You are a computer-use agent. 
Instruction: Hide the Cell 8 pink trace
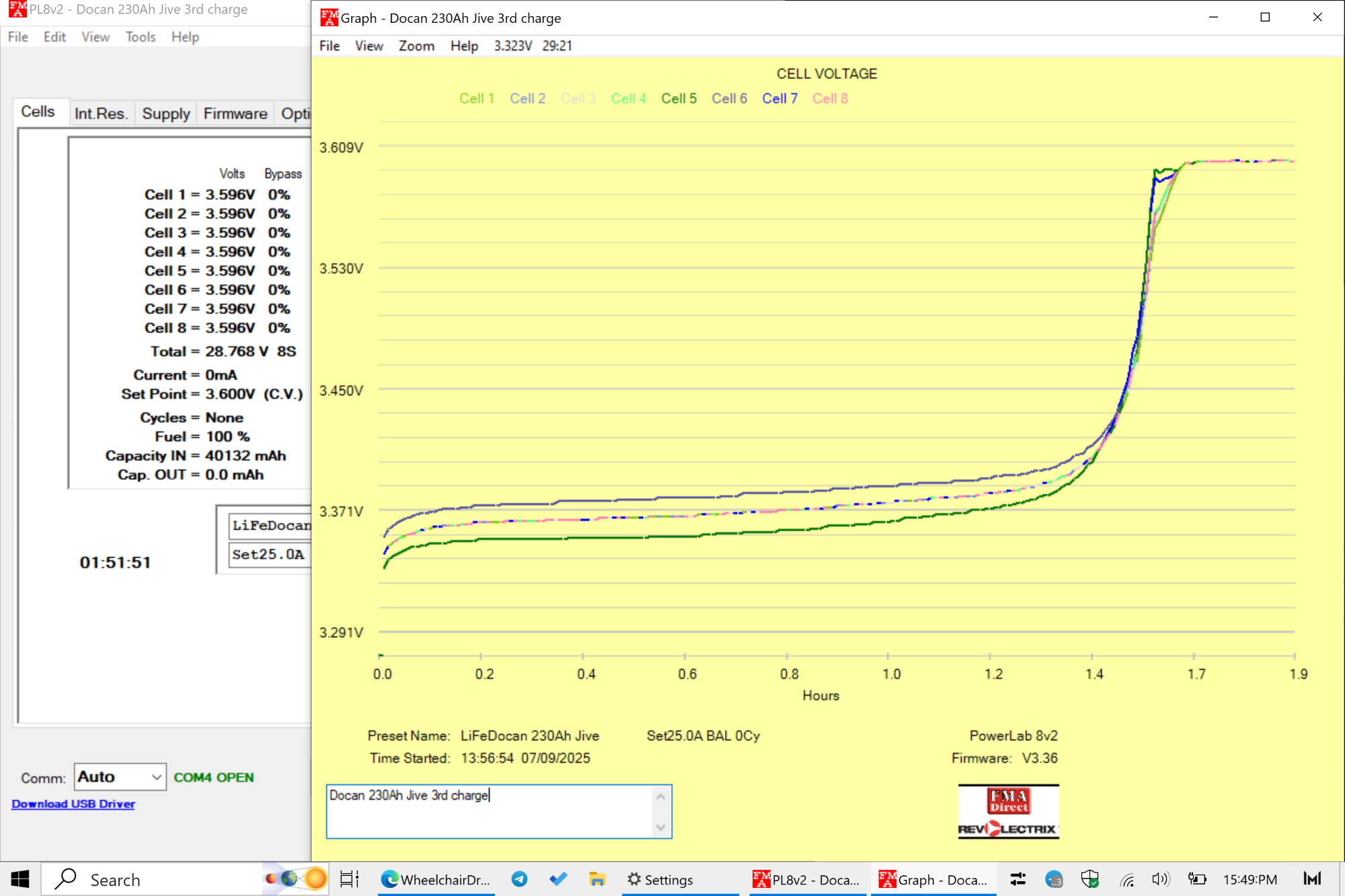click(x=829, y=98)
